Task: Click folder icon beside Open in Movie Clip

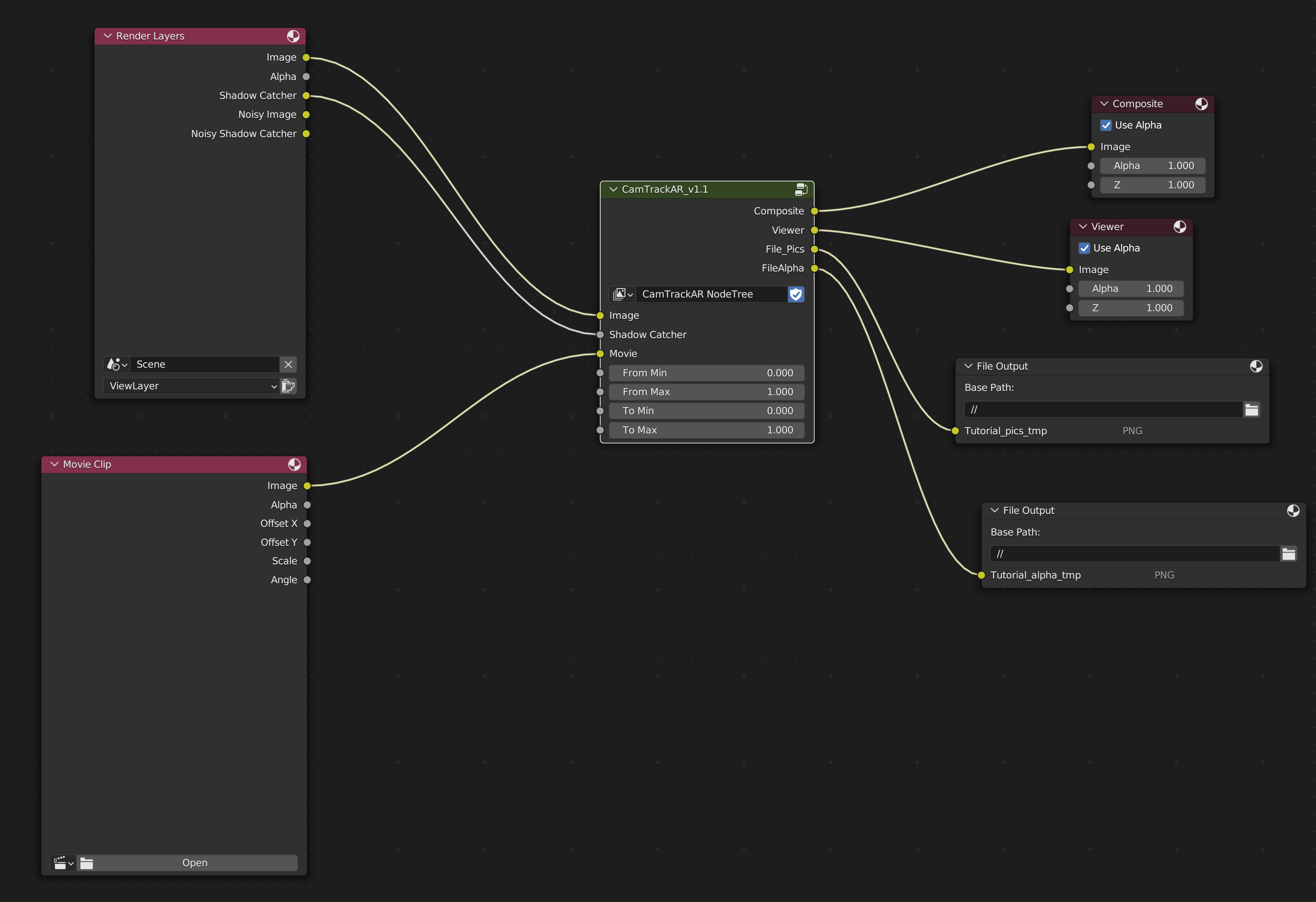Action: pos(87,863)
